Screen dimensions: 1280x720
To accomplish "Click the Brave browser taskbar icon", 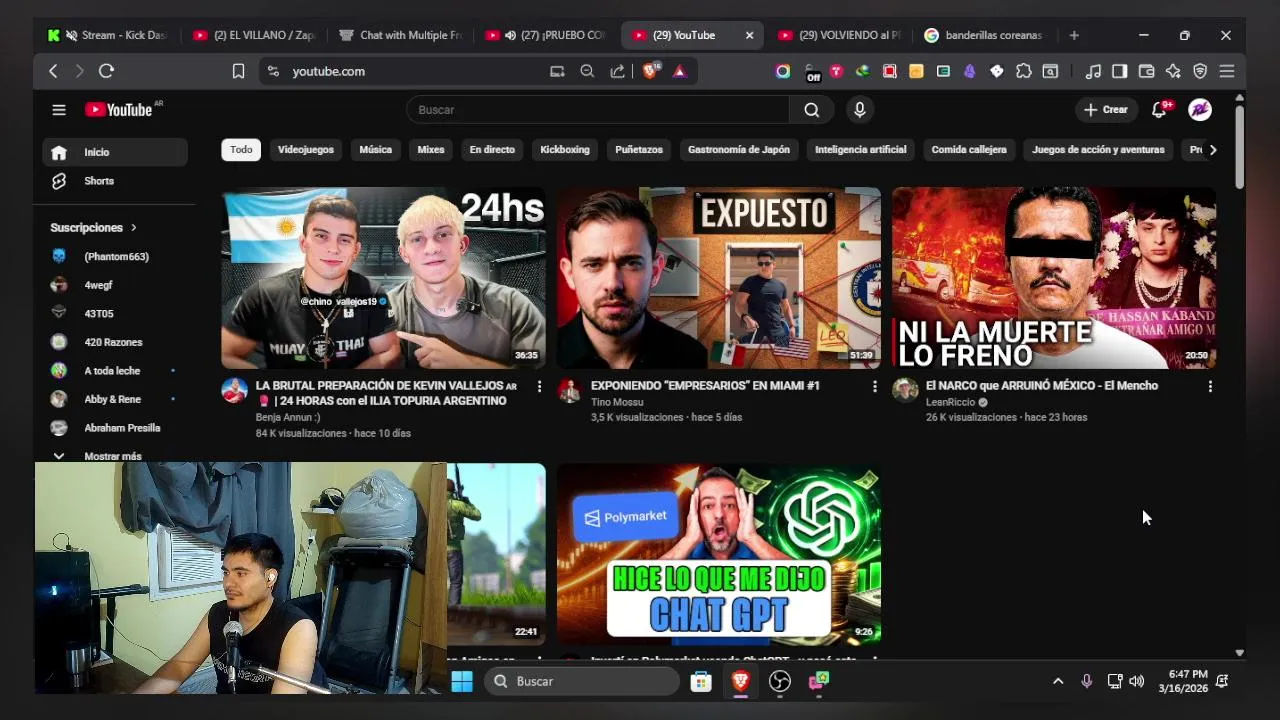I will tap(740, 681).
